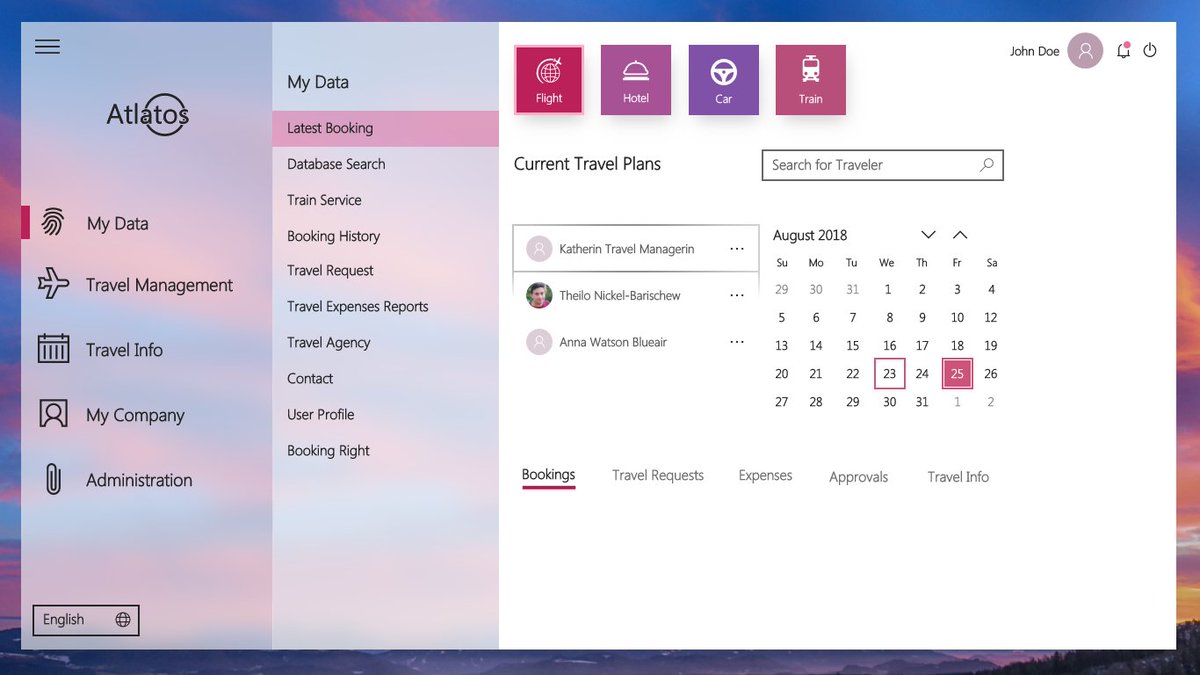Switch to the Travel Info tab
Screen dimensions: 1200x675
point(958,477)
